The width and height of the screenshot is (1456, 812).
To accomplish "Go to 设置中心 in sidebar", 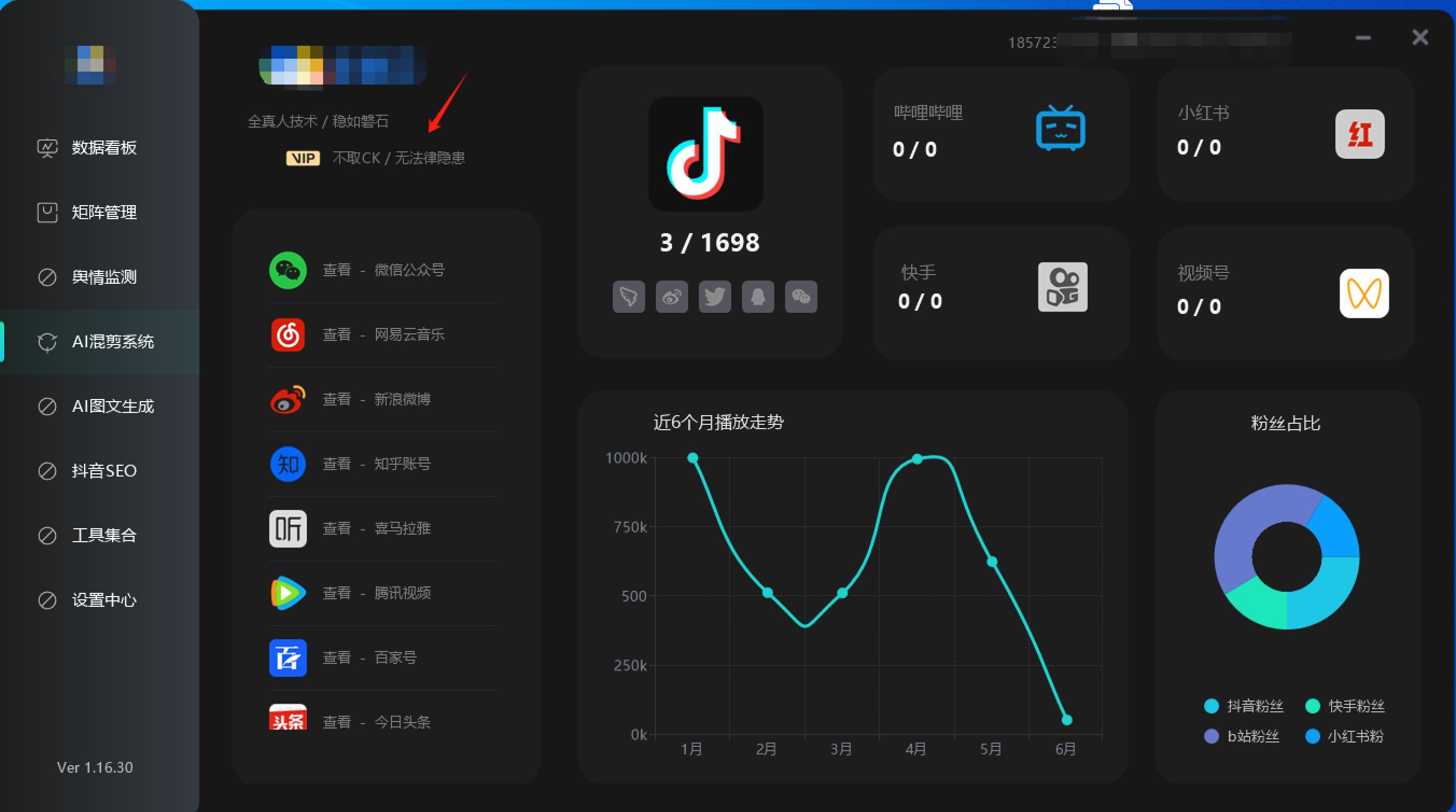I will pyautogui.click(x=103, y=600).
